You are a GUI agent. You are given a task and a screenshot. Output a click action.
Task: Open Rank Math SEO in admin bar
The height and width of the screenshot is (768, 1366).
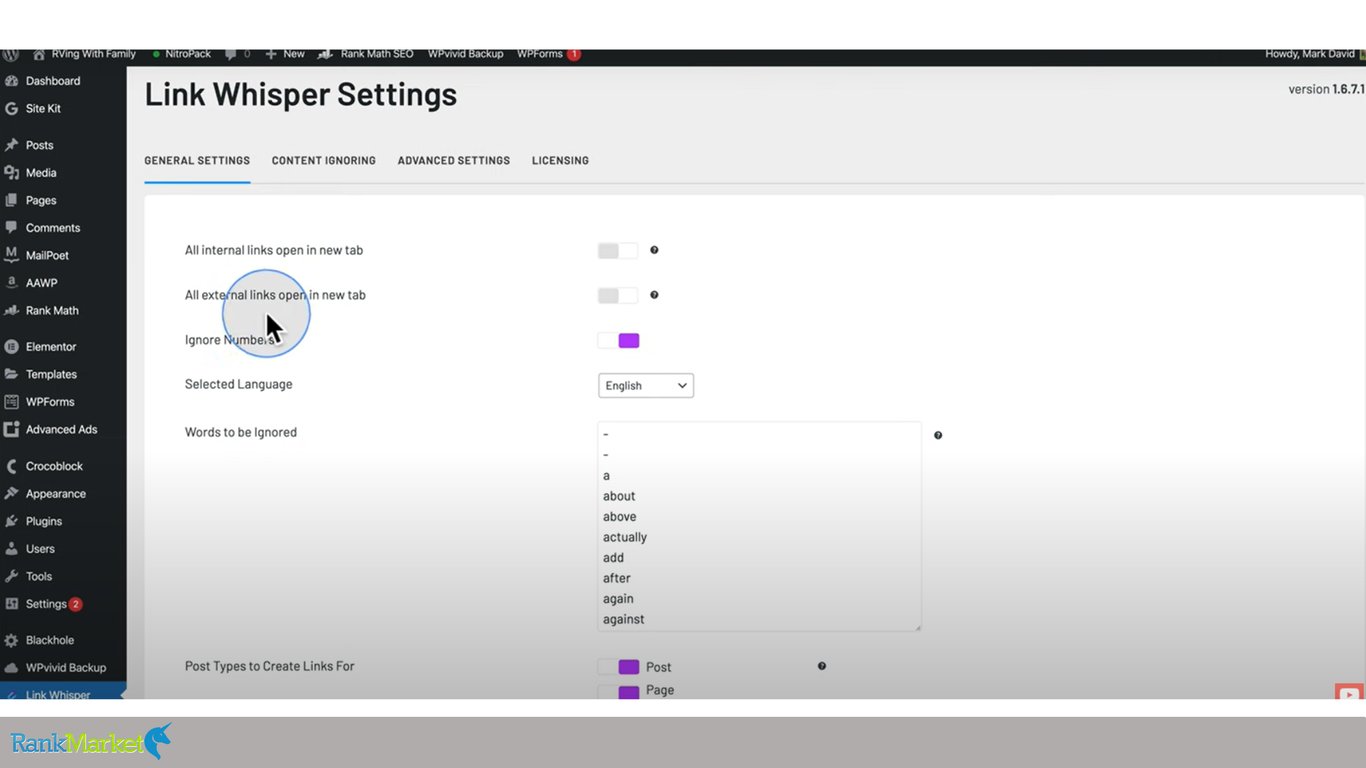(366, 54)
